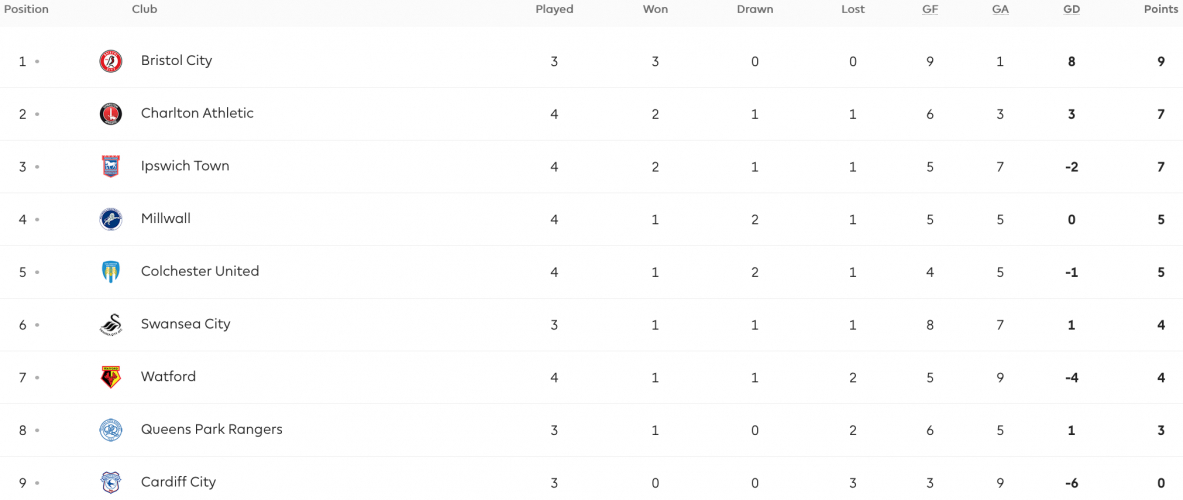Open the Charlton Athletic team page
This screenshot has width=1183, height=500.
coord(197,113)
